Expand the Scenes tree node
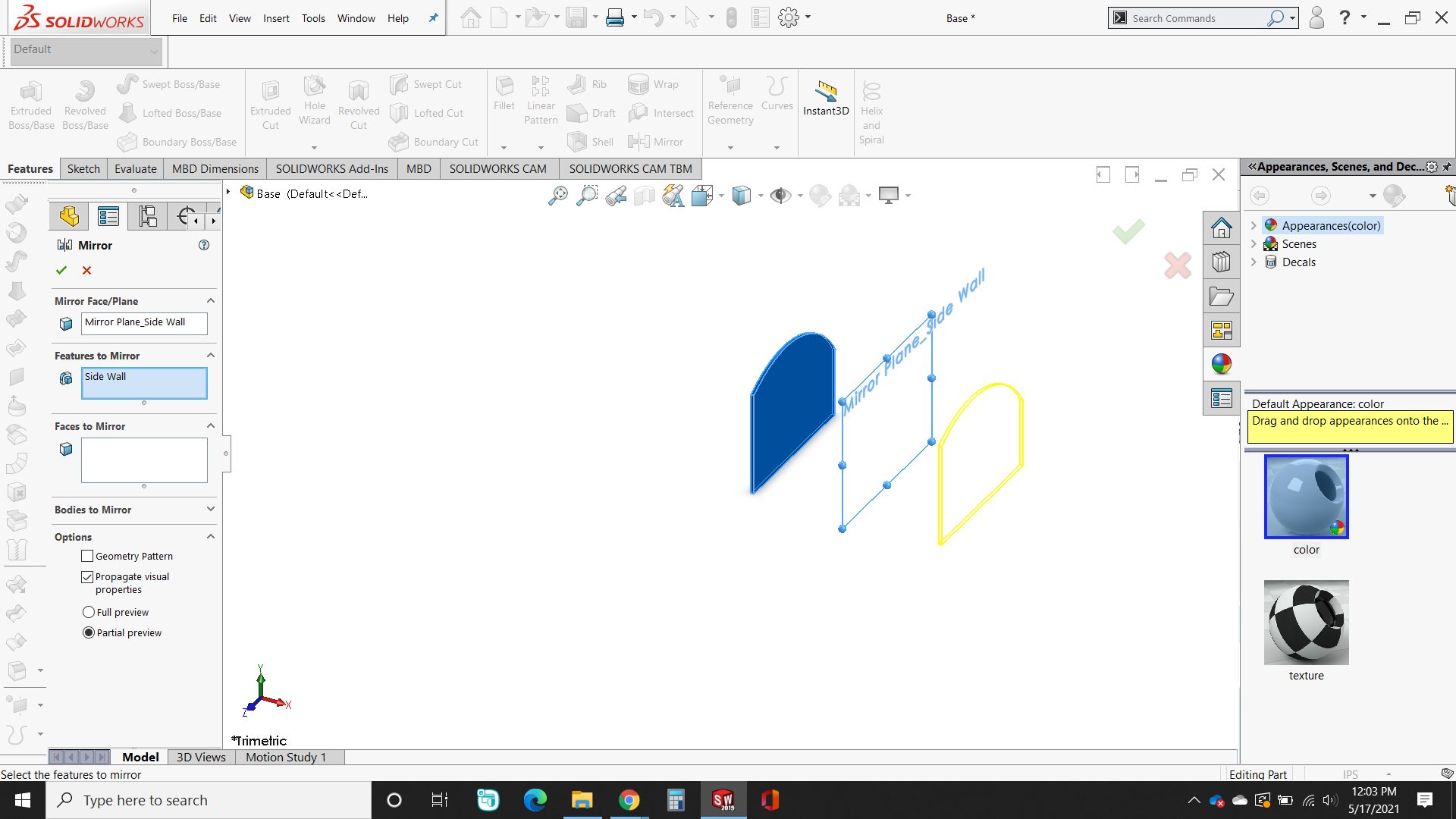1456x819 pixels. (1254, 243)
